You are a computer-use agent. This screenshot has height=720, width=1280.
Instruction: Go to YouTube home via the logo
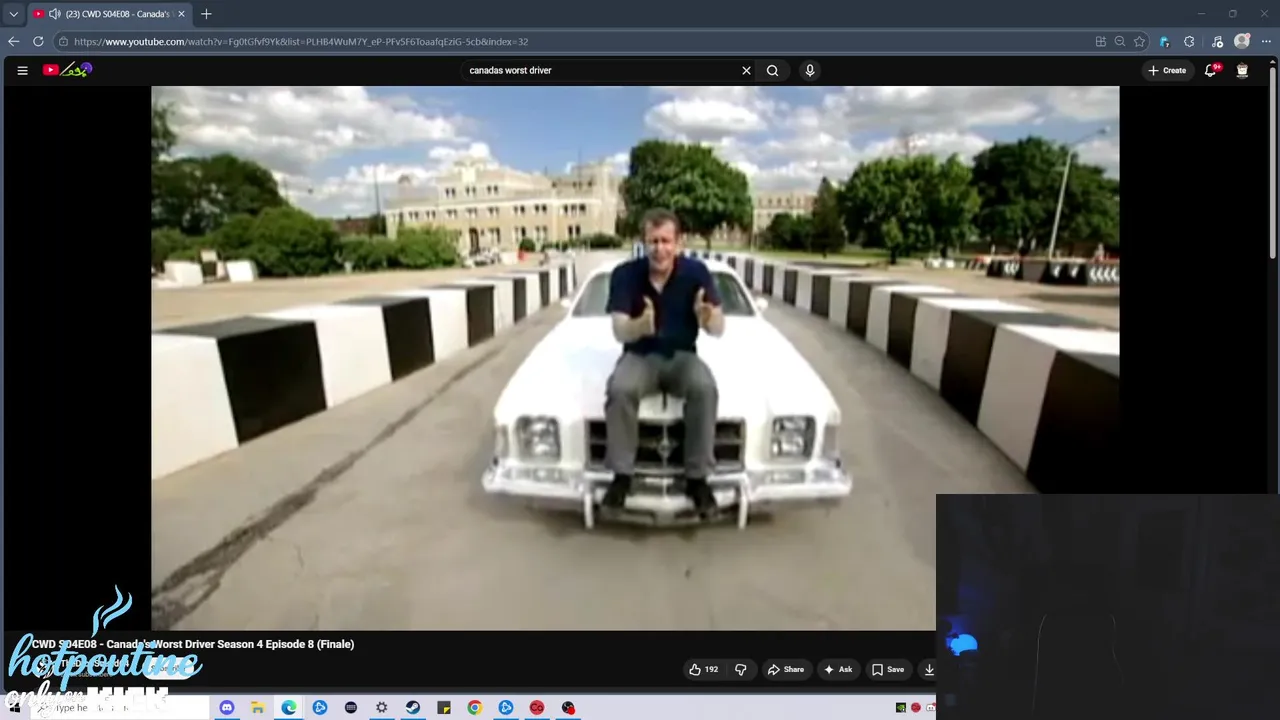click(67, 70)
